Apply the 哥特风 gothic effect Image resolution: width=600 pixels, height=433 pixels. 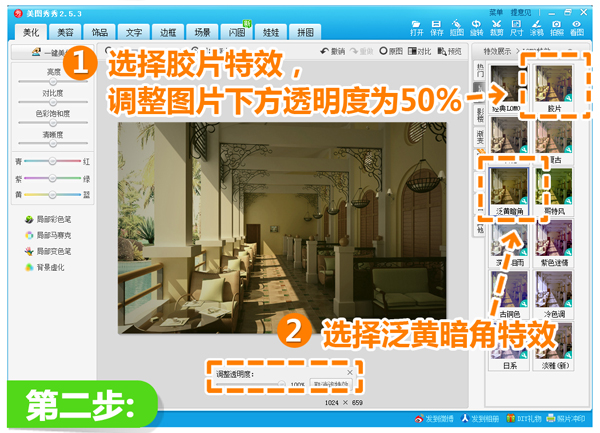pos(554,191)
